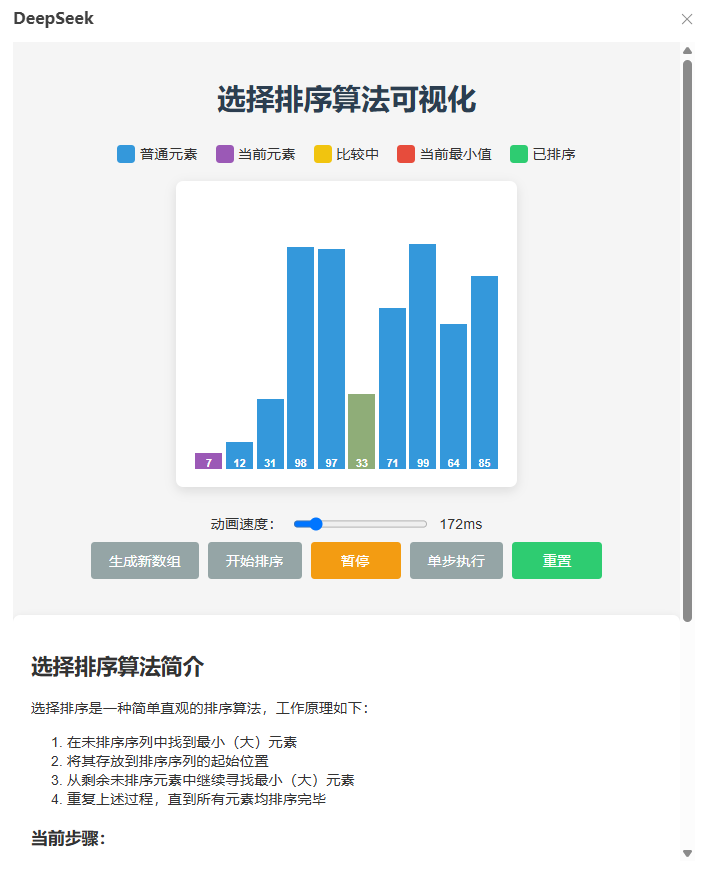Click the scrollbar up arrow
Viewport: 706px width, 871px height.
click(x=687, y=51)
